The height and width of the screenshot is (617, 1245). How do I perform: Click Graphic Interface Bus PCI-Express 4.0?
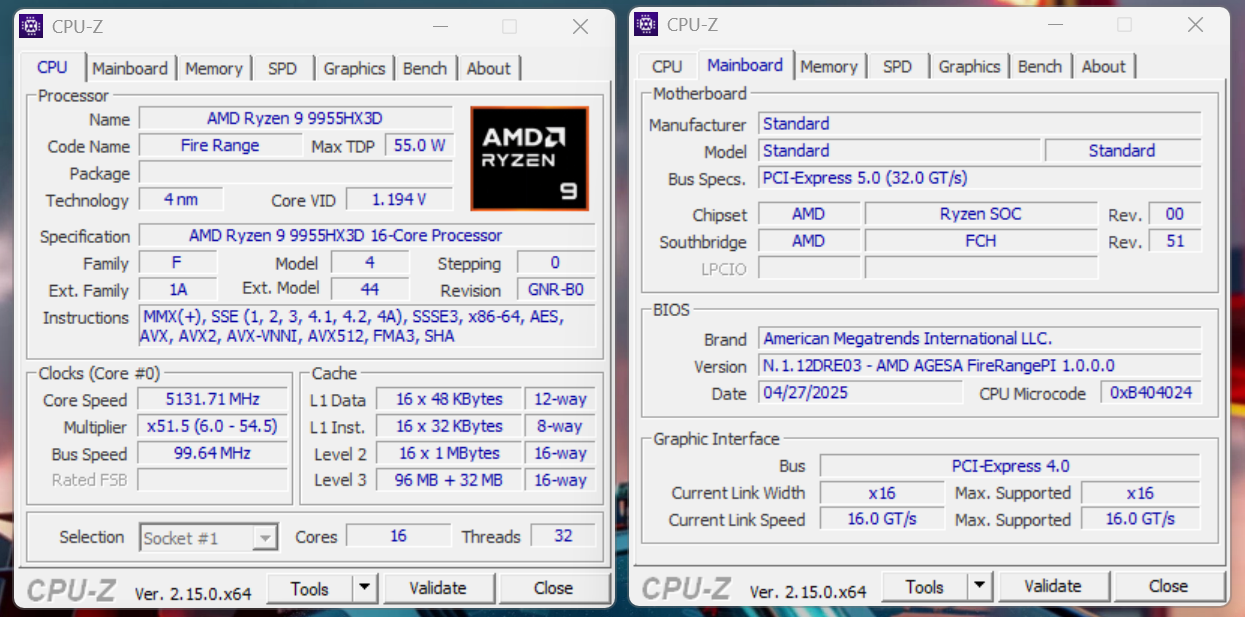pos(1010,466)
